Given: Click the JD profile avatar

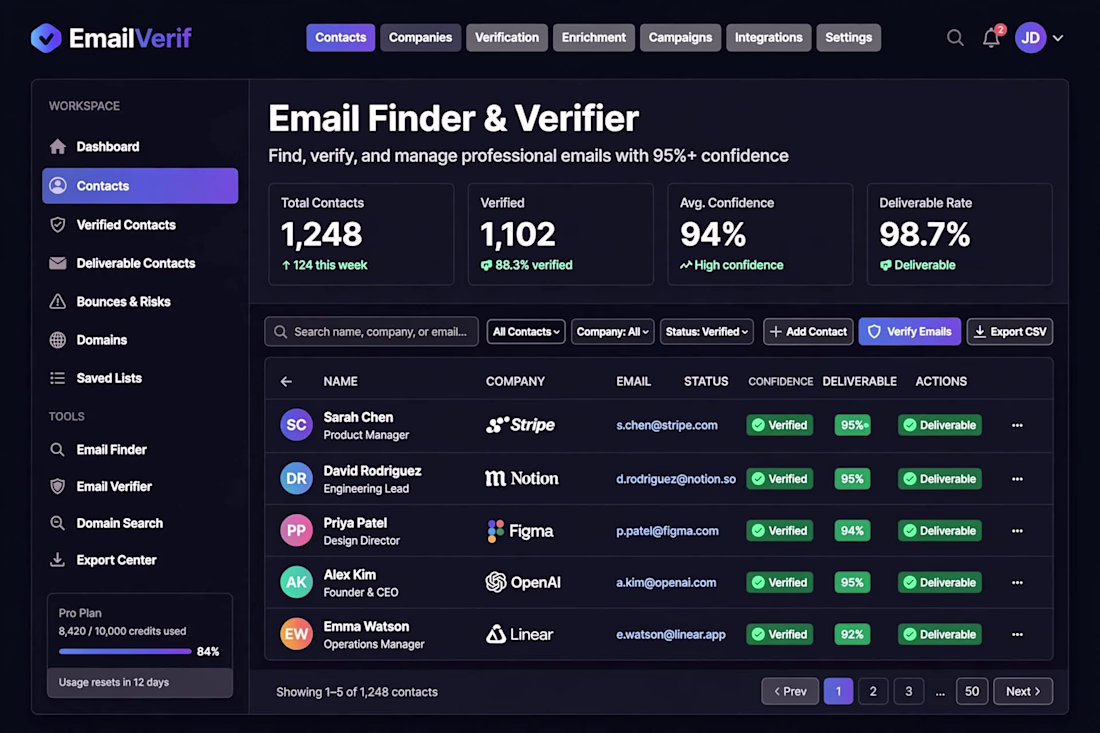Looking at the screenshot, I should [1031, 38].
